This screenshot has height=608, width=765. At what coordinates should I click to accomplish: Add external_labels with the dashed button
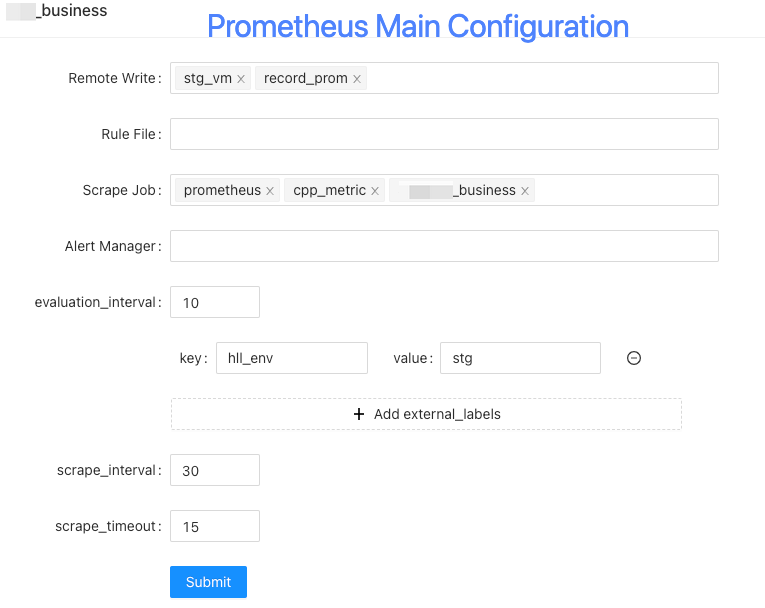tap(426, 414)
